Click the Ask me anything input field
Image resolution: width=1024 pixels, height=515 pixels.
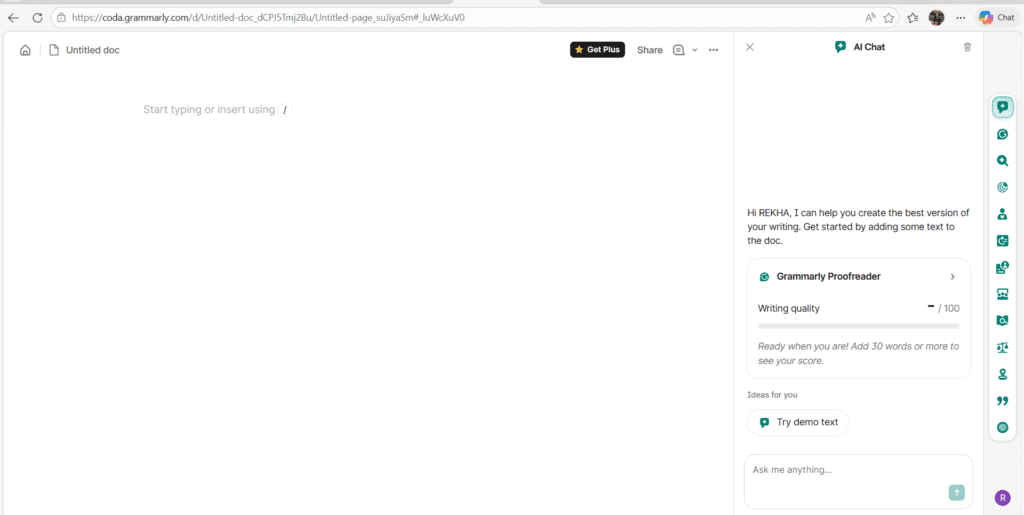click(x=845, y=470)
